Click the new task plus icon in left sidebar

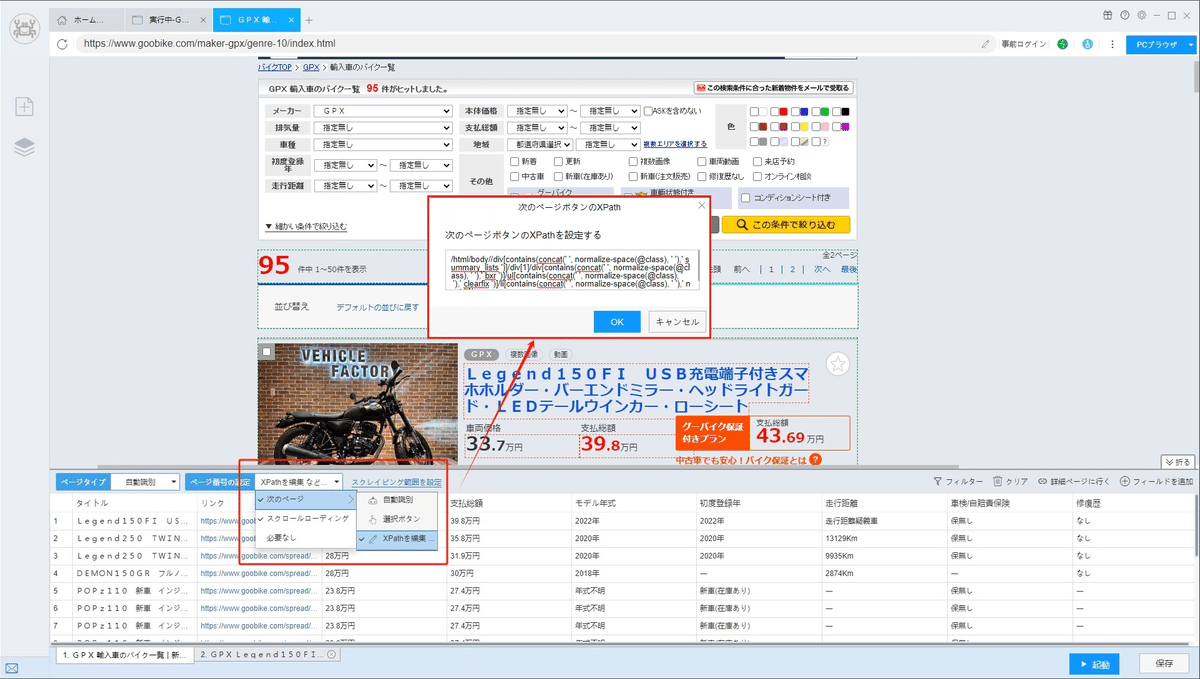pyautogui.click(x=25, y=107)
